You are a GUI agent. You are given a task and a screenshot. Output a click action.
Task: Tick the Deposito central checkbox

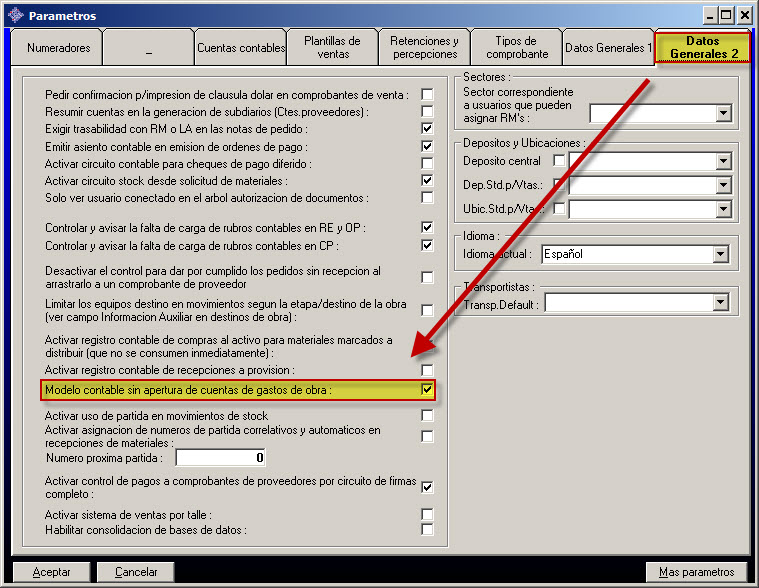click(559, 161)
